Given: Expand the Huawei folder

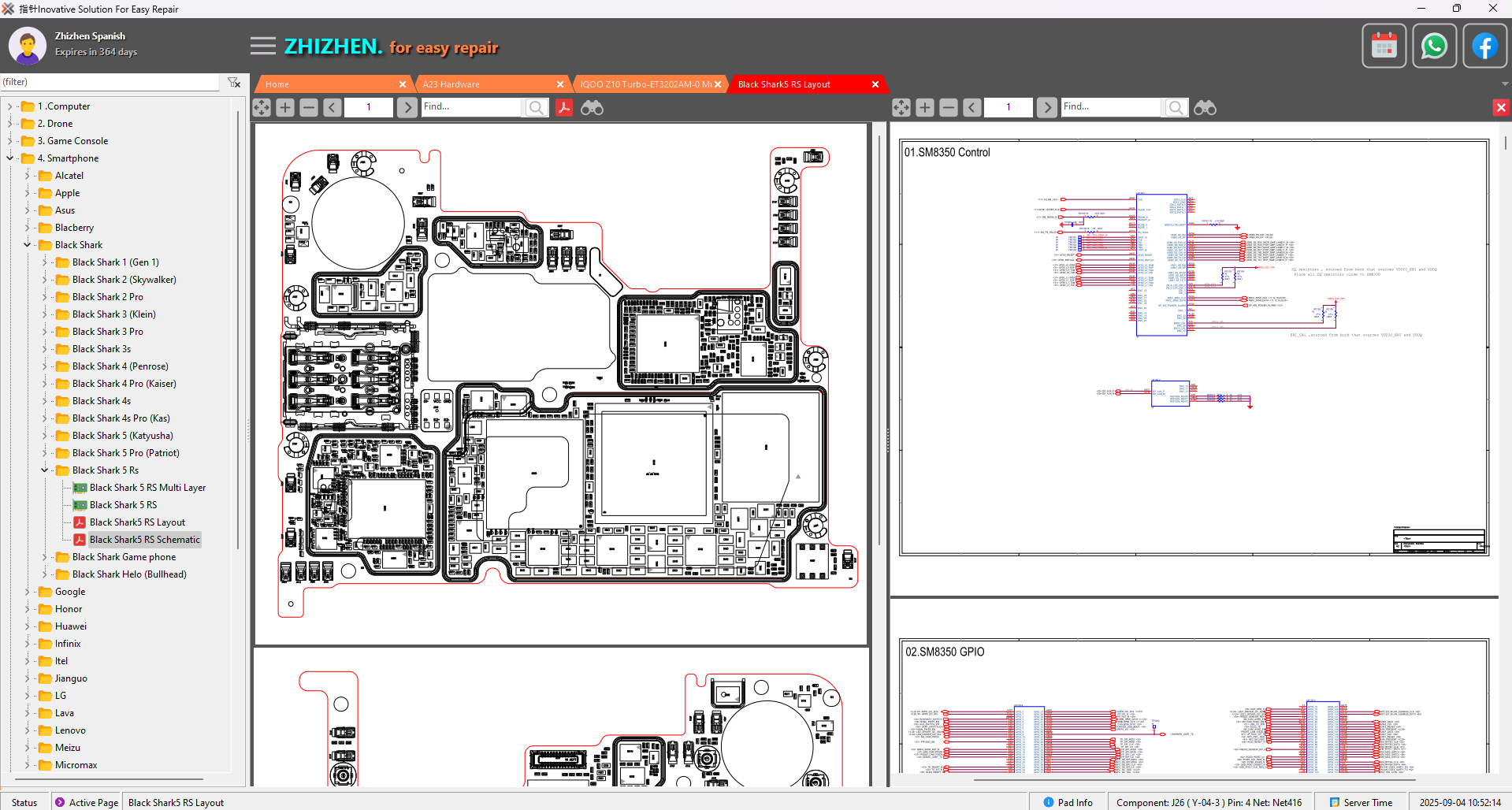Looking at the screenshot, I should (x=27, y=626).
